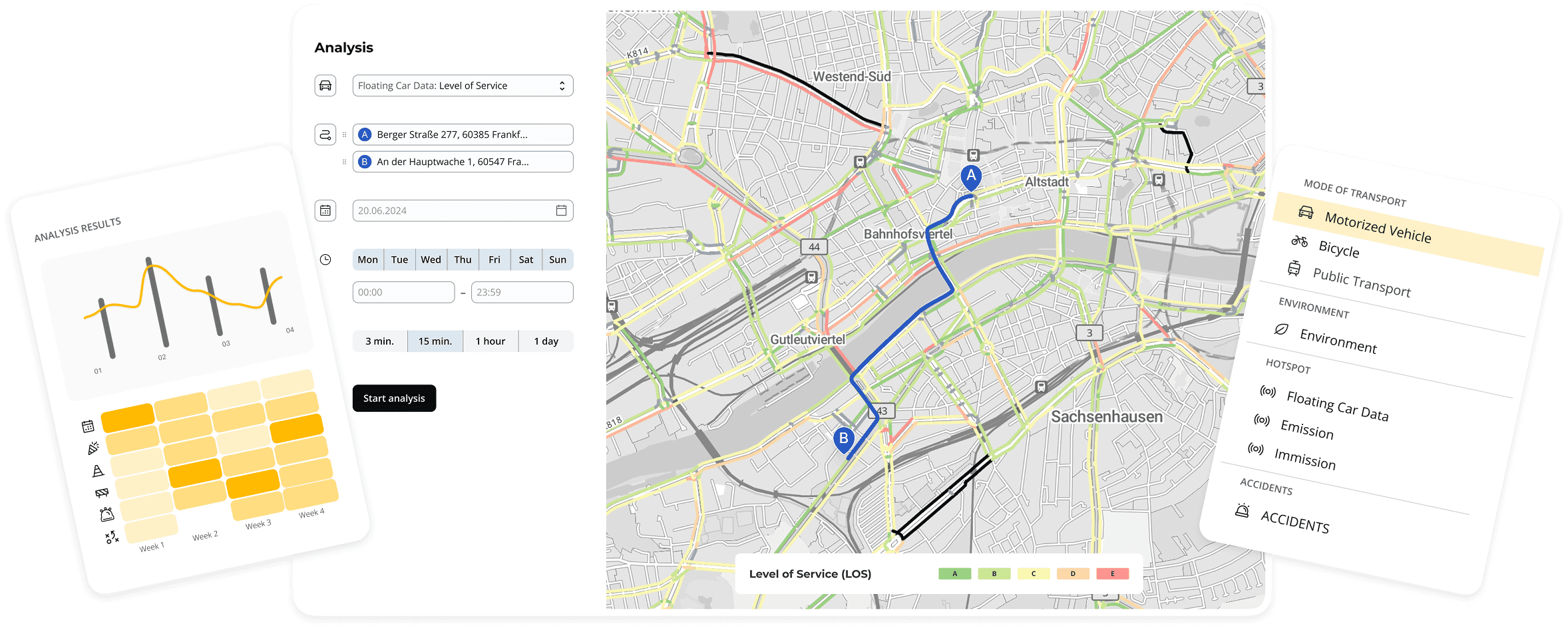The width and height of the screenshot is (1568, 628).
Task: Click the green A swatch in the LOS legend
Action: (955, 573)
